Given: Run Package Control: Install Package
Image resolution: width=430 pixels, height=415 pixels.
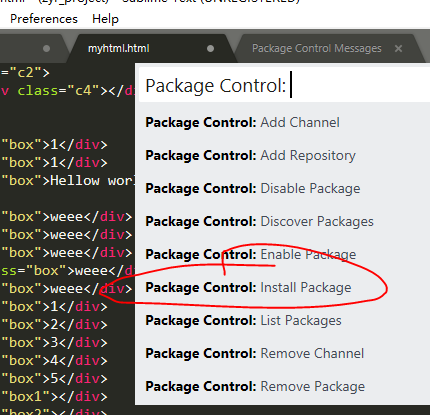Looking at the screenshot, I should (x=283, y=287).
